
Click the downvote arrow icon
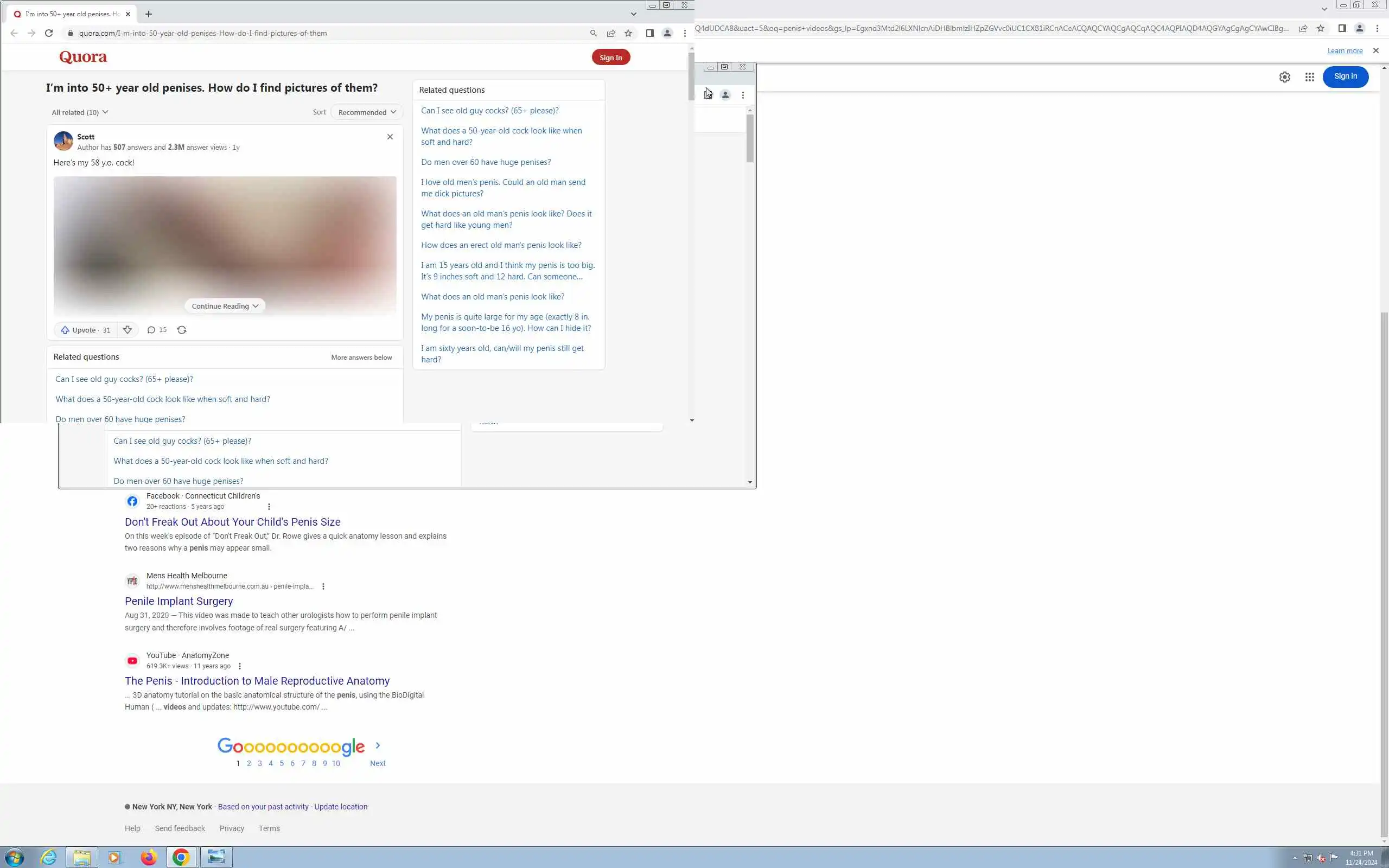128,329
